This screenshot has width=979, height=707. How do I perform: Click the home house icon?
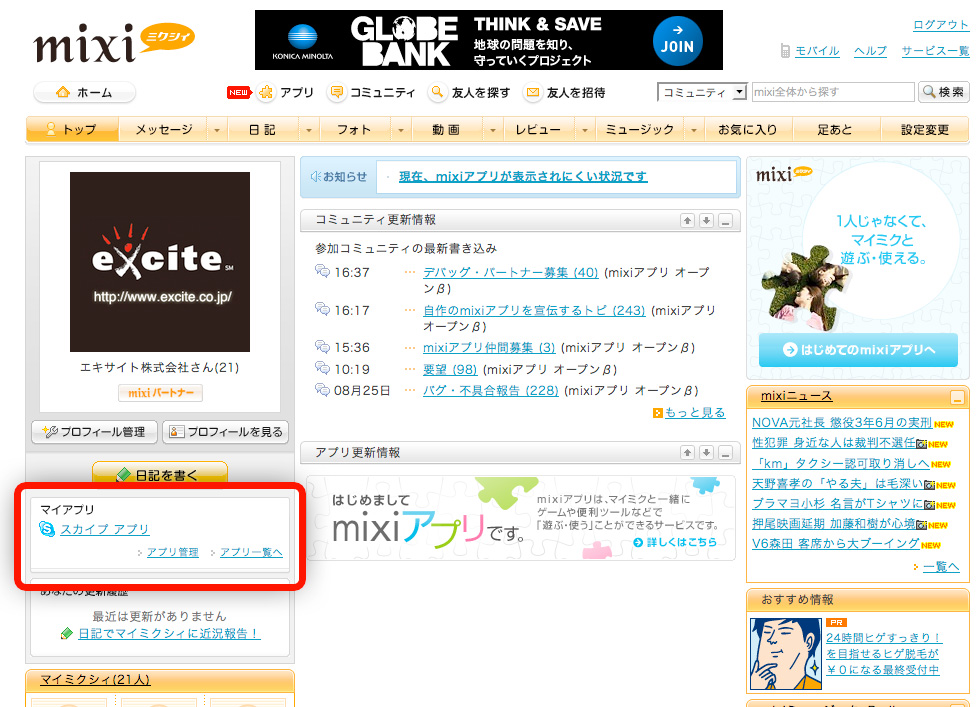point(63,92)
